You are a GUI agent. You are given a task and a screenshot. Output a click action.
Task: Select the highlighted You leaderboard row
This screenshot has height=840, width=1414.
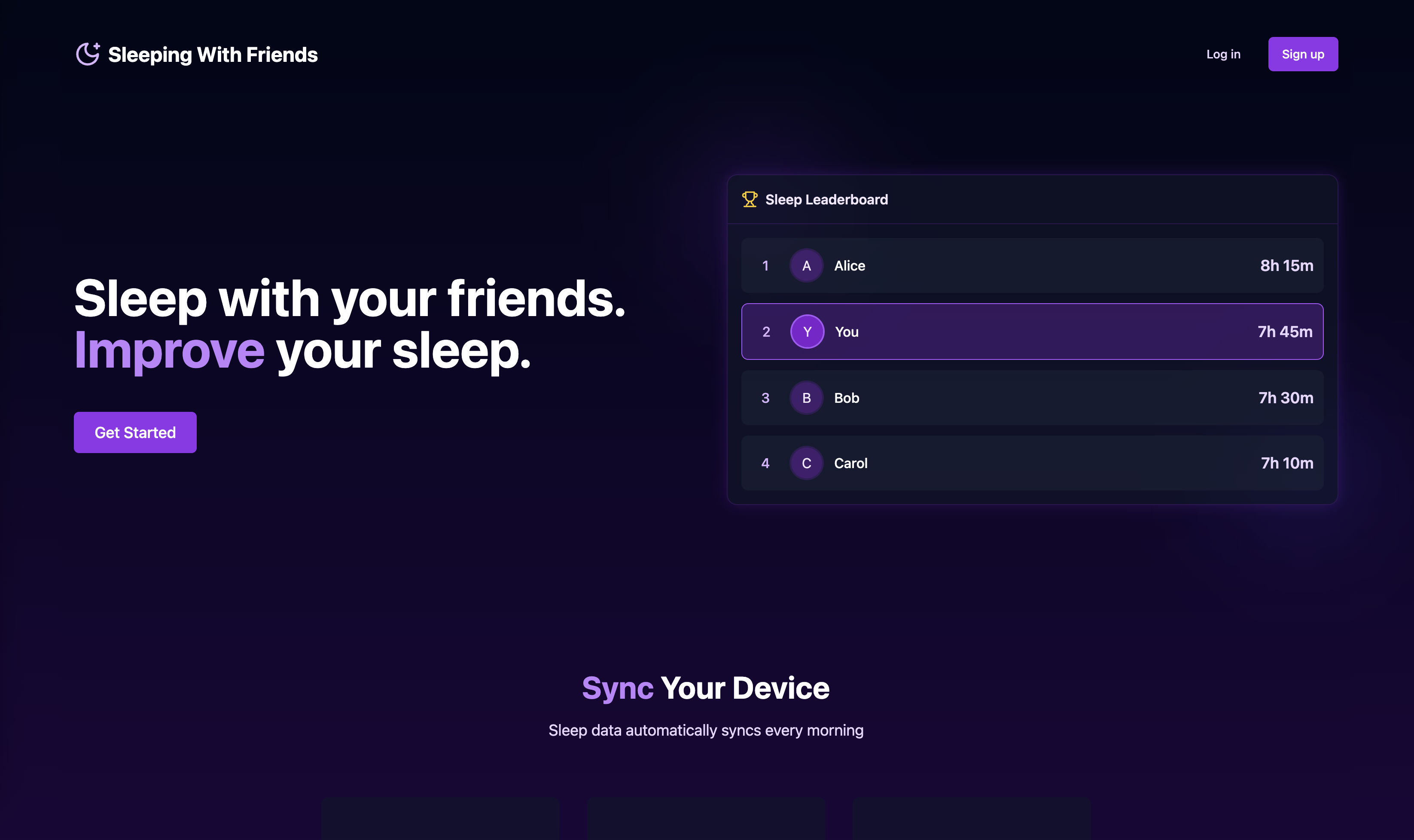[1032, 332]
